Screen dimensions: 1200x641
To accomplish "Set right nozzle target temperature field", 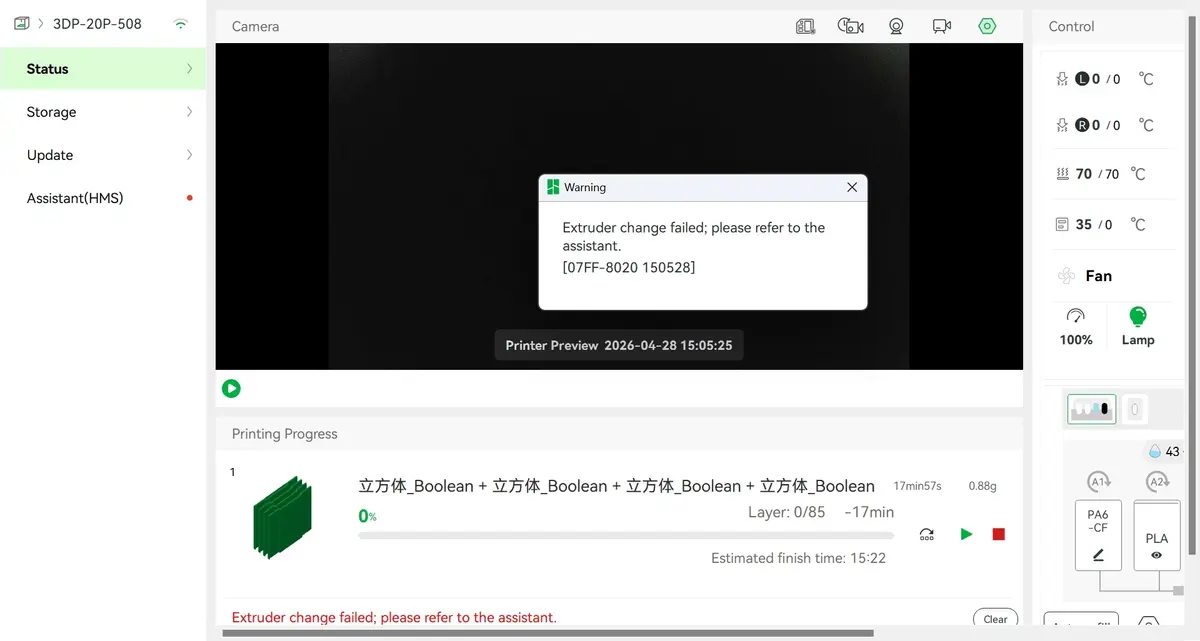I will click(x=1116, y=125).
